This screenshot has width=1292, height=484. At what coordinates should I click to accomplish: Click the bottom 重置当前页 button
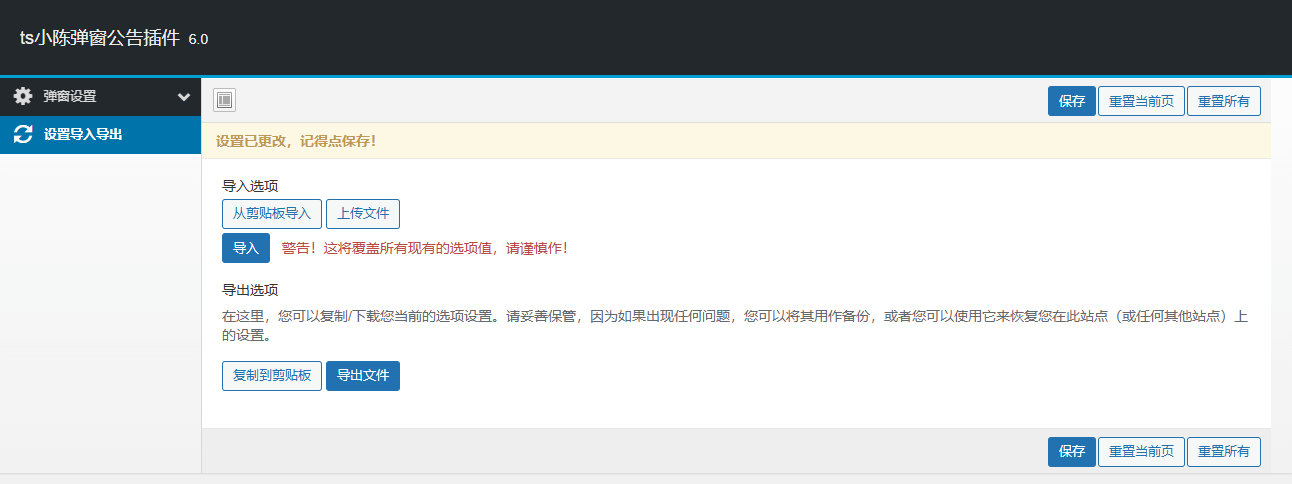pyautogui.click(x=1142, y=452)
